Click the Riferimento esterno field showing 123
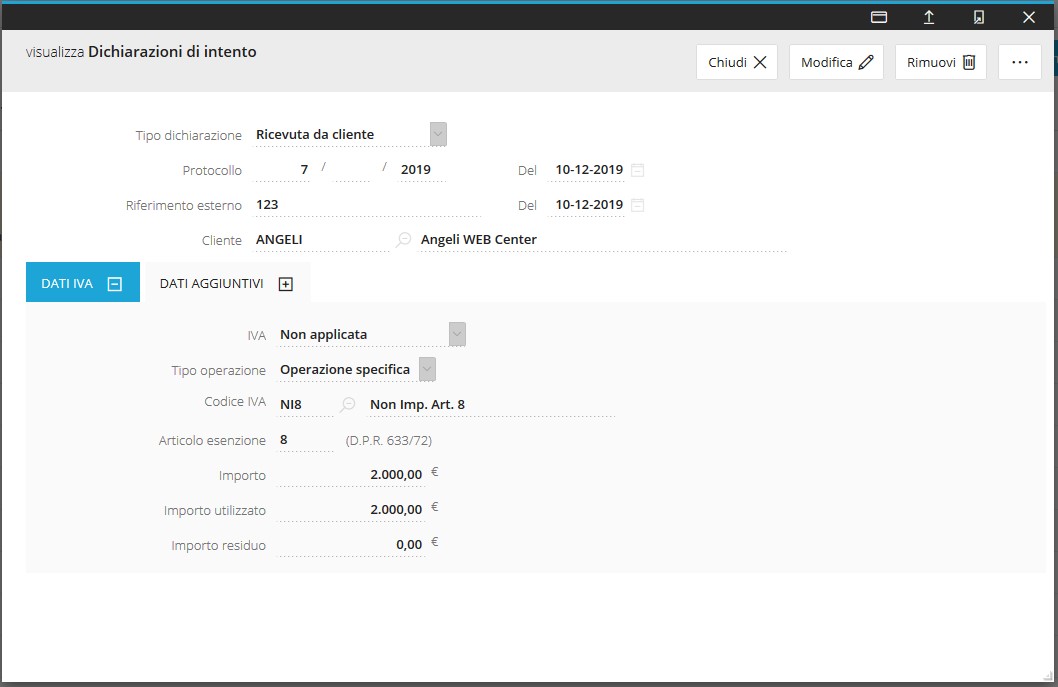 pos(366,205)
